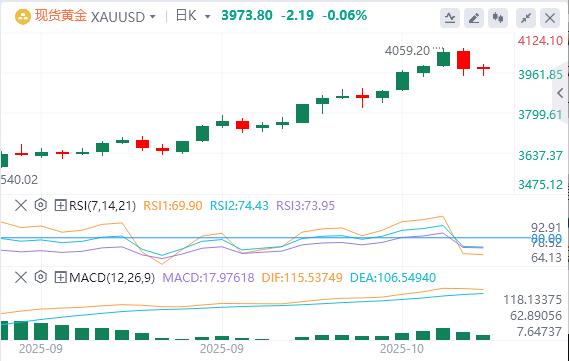Open RSI indicator settings

(41, 205)
